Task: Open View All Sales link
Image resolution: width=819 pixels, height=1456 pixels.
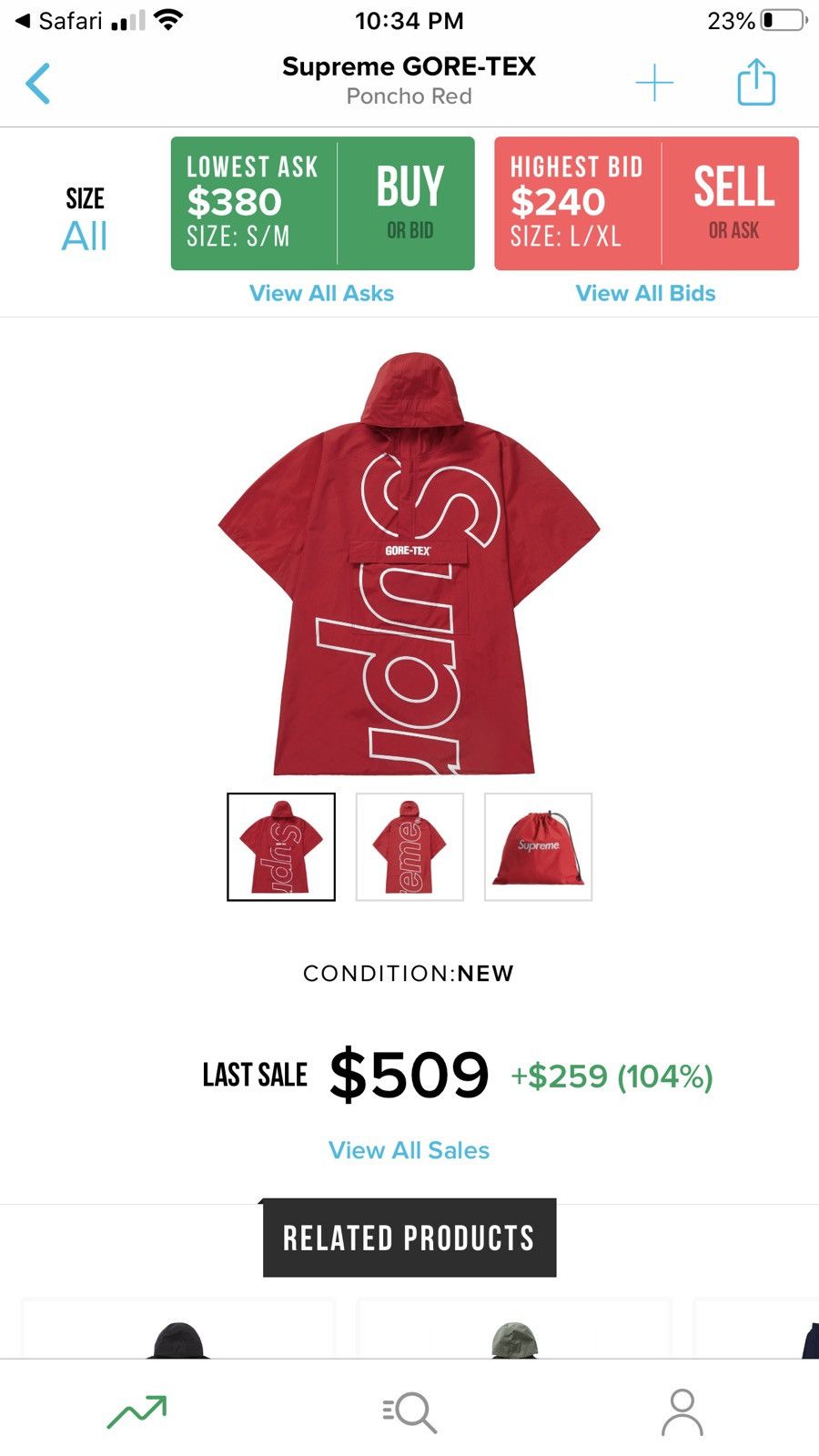Action: [x=409, y=1150]
